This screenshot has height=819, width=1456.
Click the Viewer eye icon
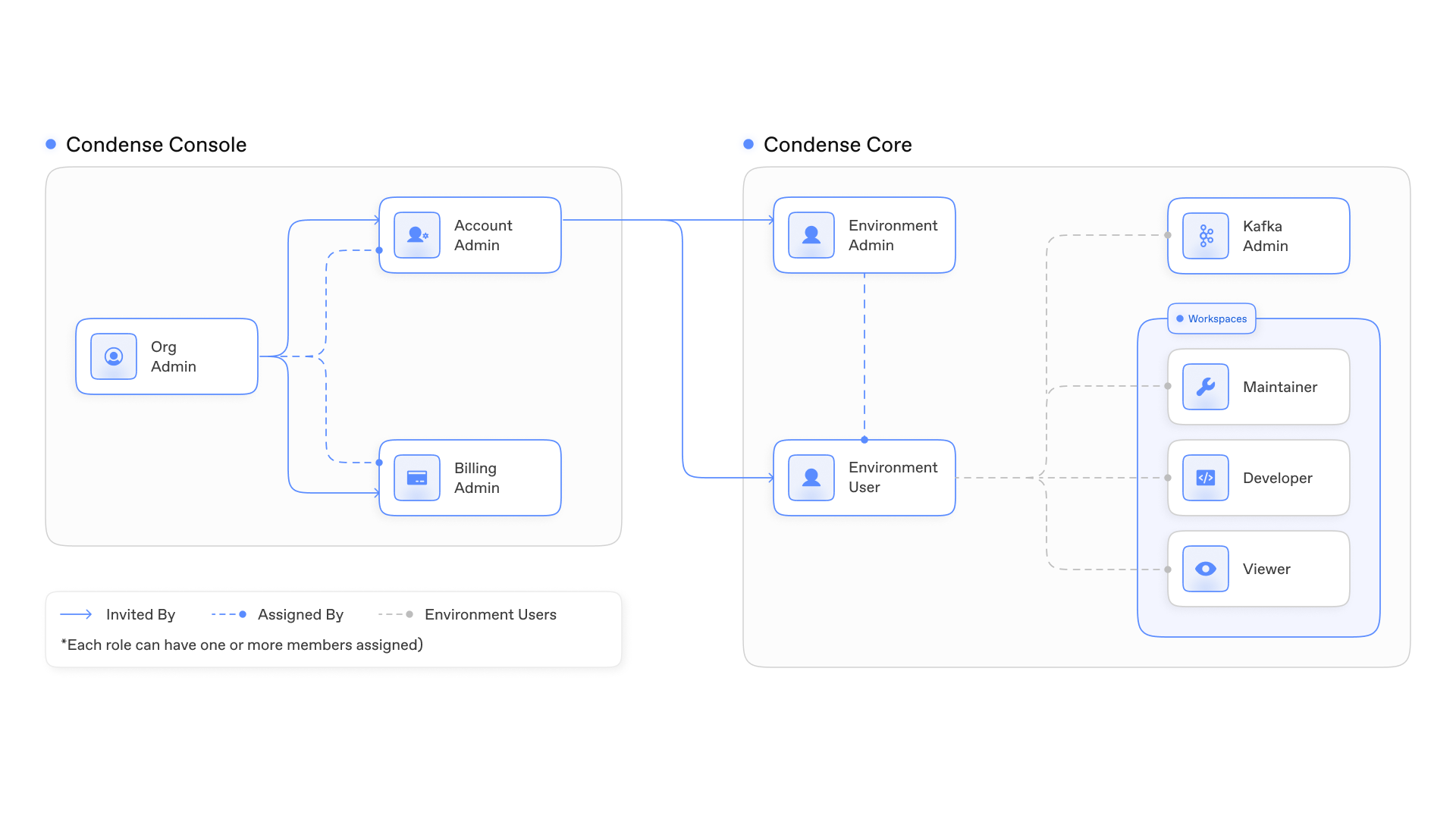coord(1206,569)
